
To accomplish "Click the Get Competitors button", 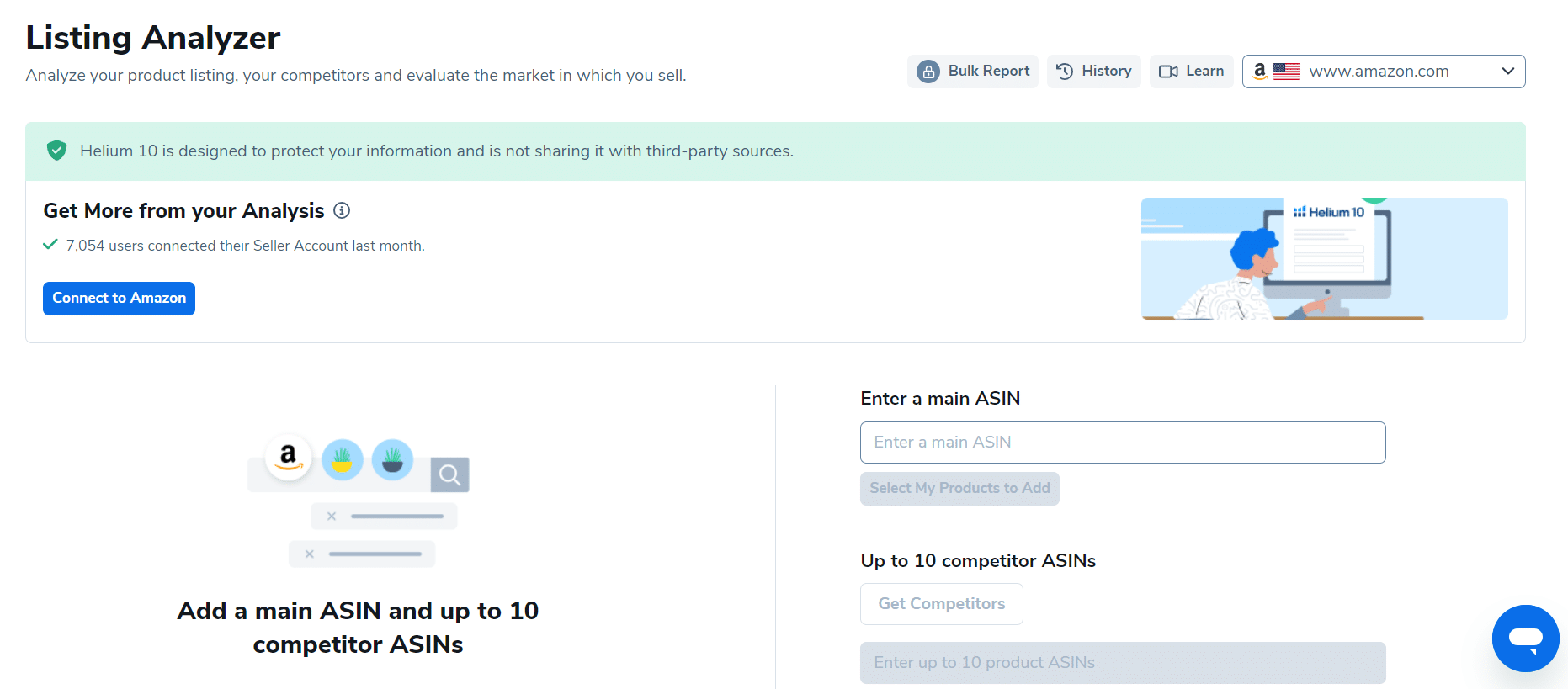I will tap(941, 604).
